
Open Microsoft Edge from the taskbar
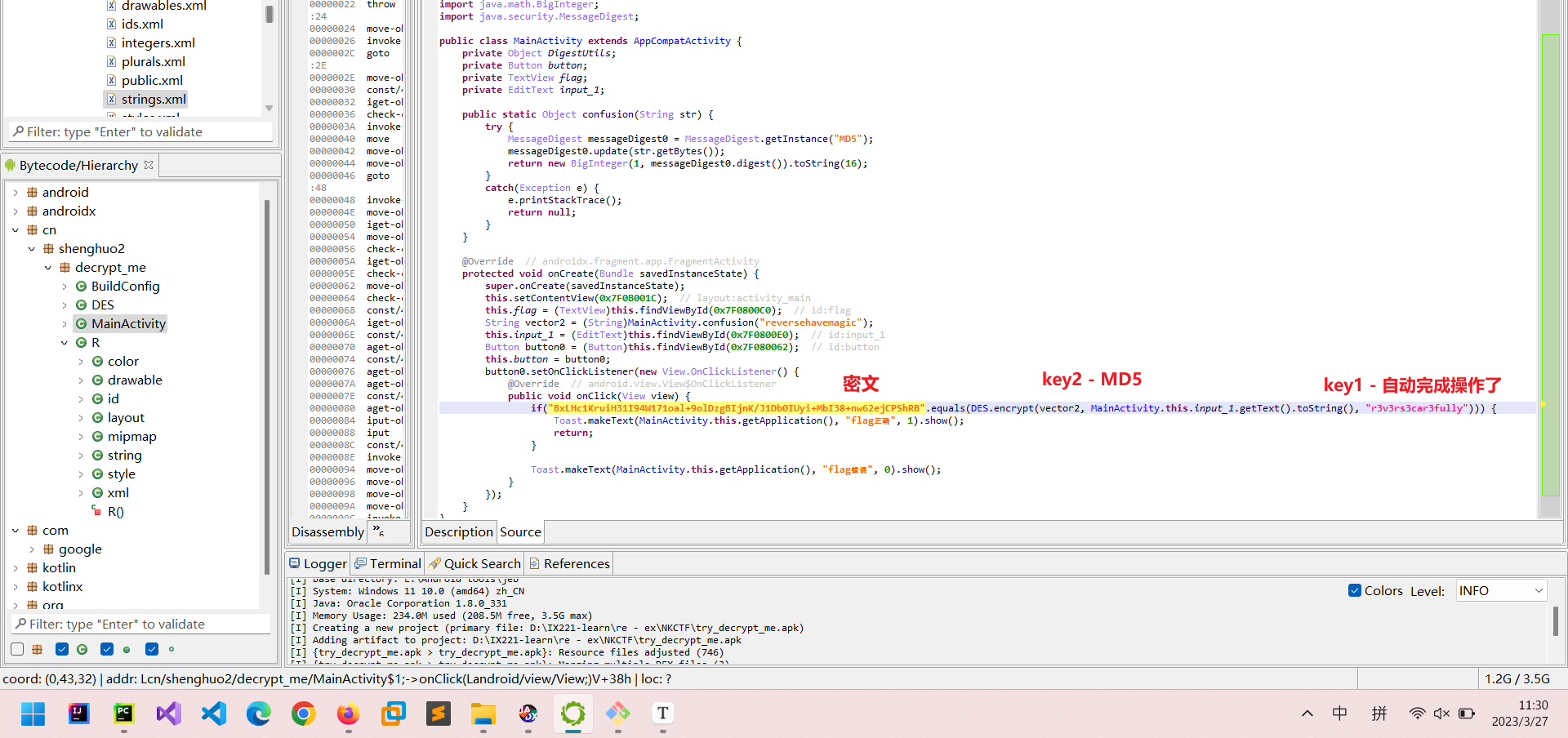pyautogui.click(x=258, y=714)
